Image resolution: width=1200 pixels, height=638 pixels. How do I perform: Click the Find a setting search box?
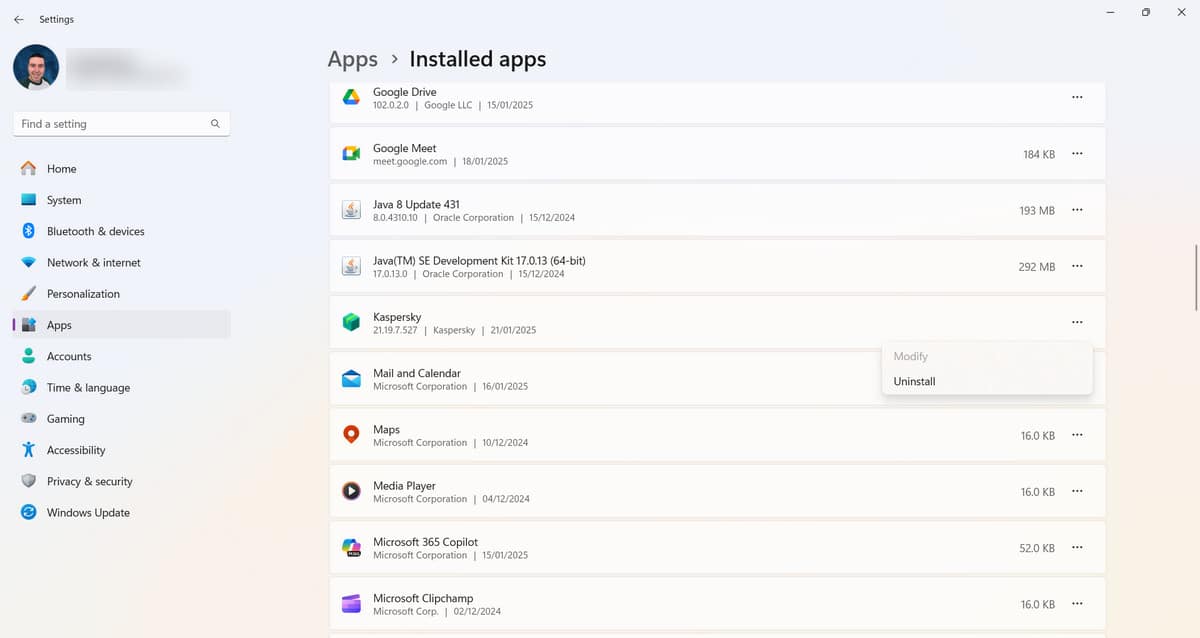click(x=121, y=124)
